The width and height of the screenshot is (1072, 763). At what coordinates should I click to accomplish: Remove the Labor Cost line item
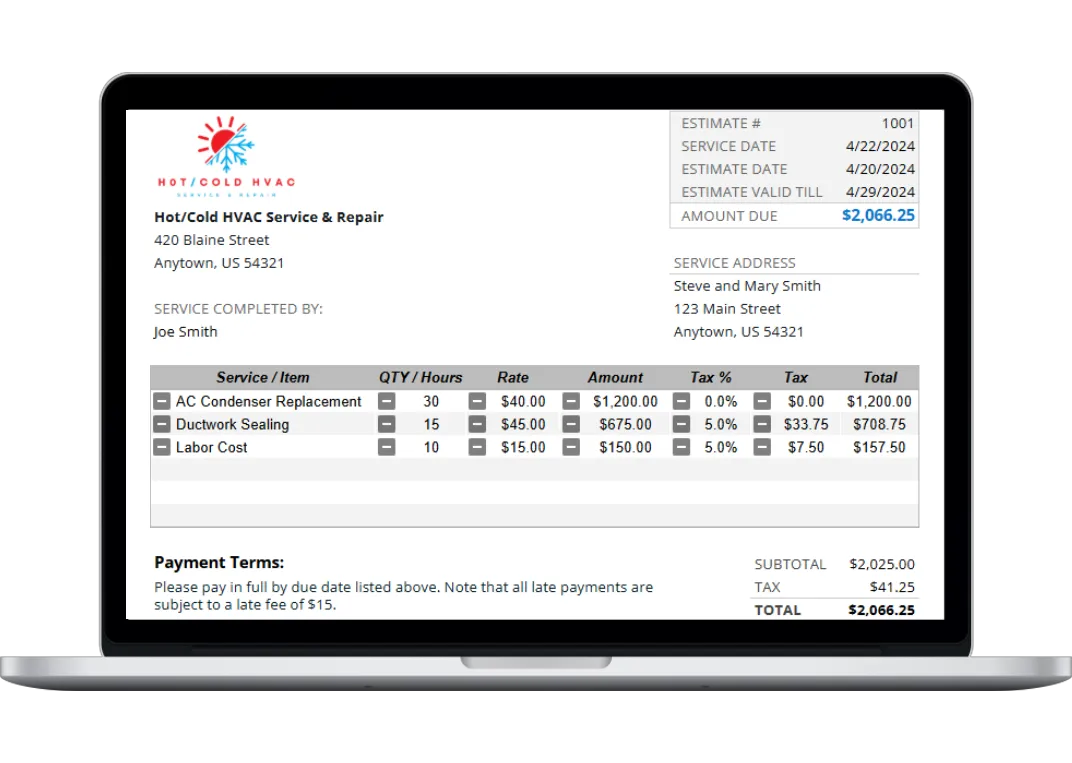pos(161,447)
